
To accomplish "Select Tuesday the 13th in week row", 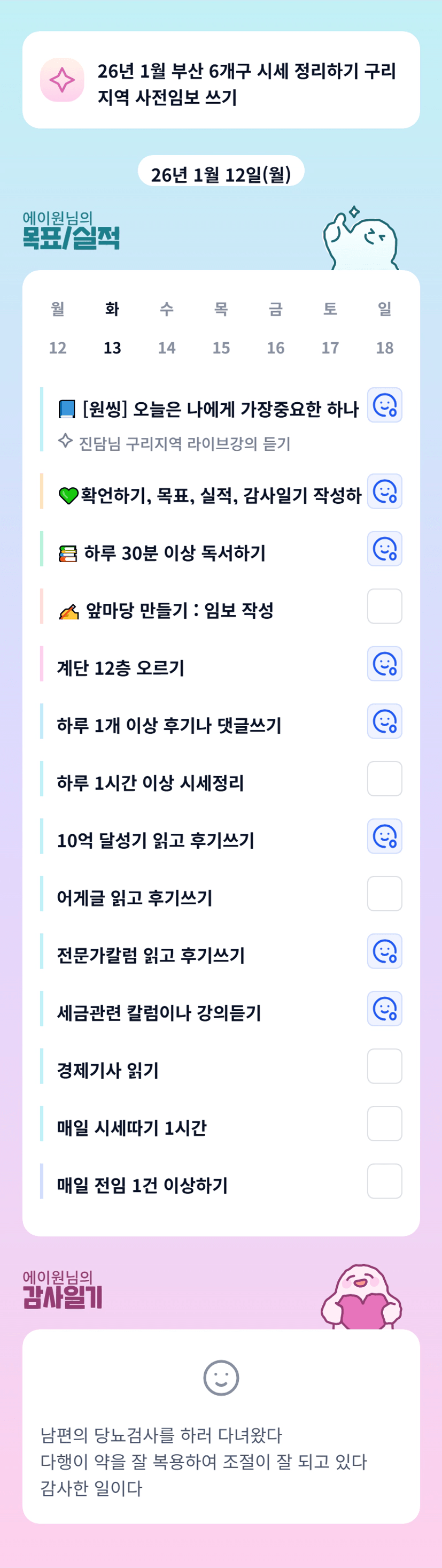I will [112, 329].
